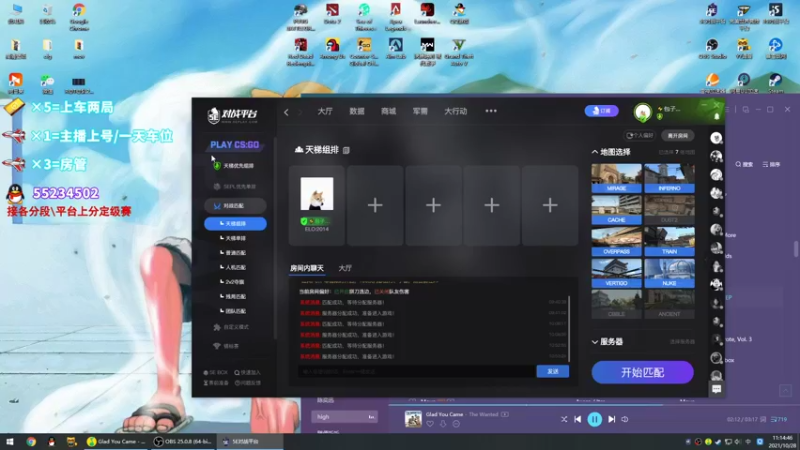Click own player card with ELO 2014
The image size is (800, 450).
[317, 205]
